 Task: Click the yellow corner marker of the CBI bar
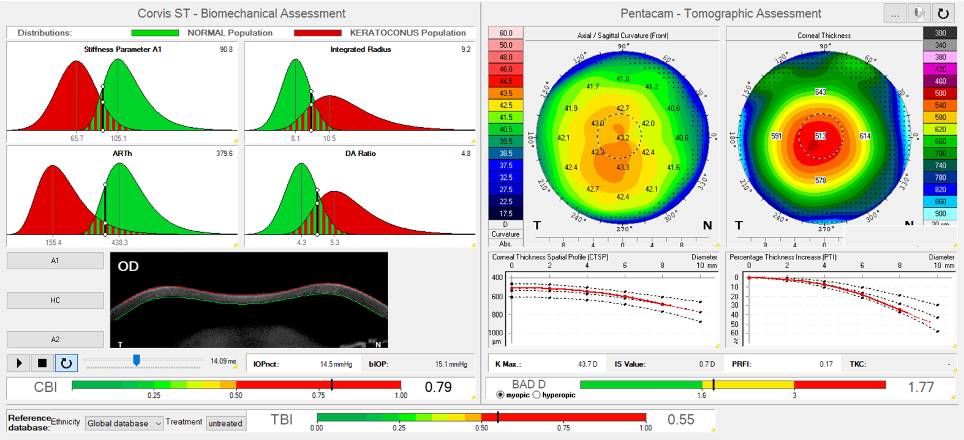(x=473, y=397)
